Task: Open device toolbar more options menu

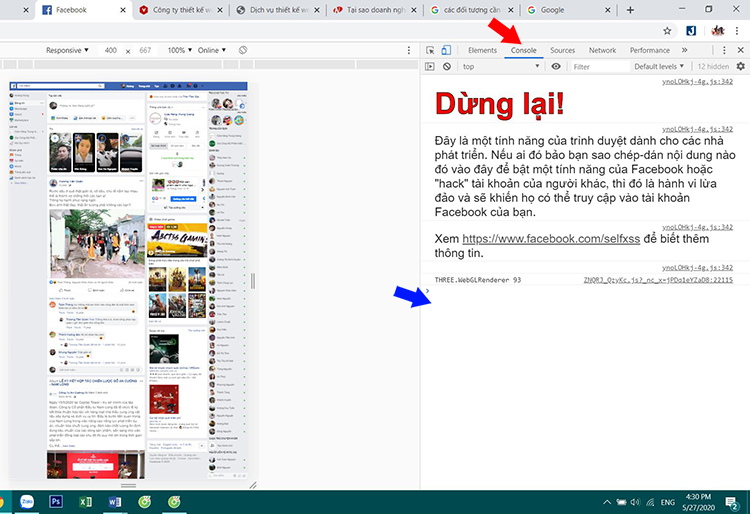Action: [x=408, y=50]
